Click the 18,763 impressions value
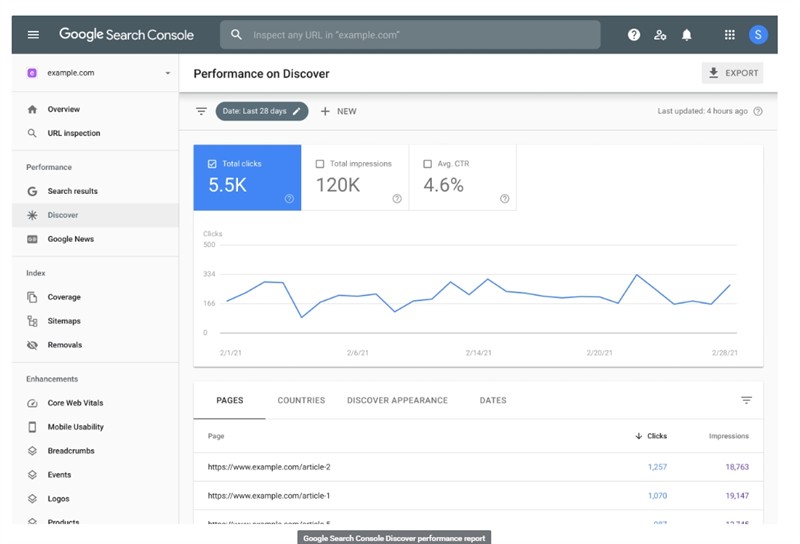The width and height of the screenshot is (800, 544). (x=737, y=467)
